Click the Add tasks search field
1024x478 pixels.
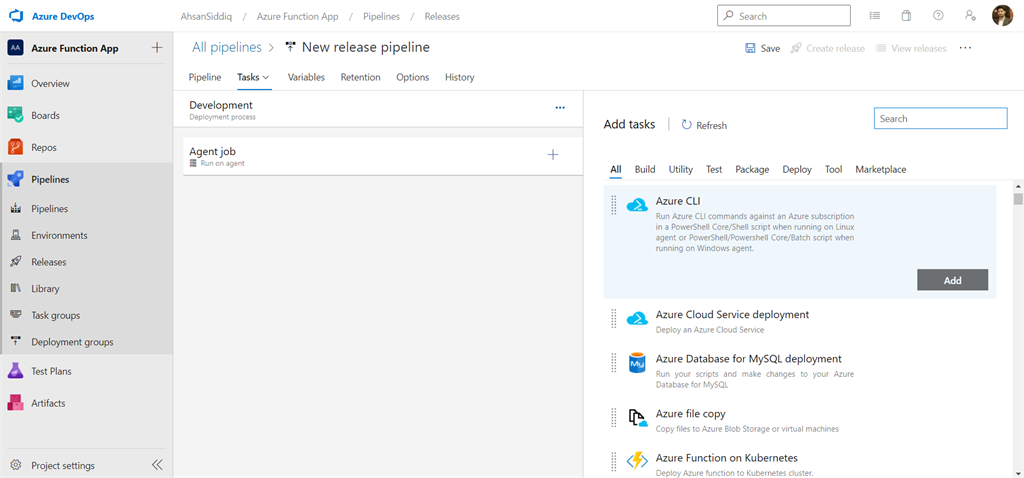(x=940, y=118)
